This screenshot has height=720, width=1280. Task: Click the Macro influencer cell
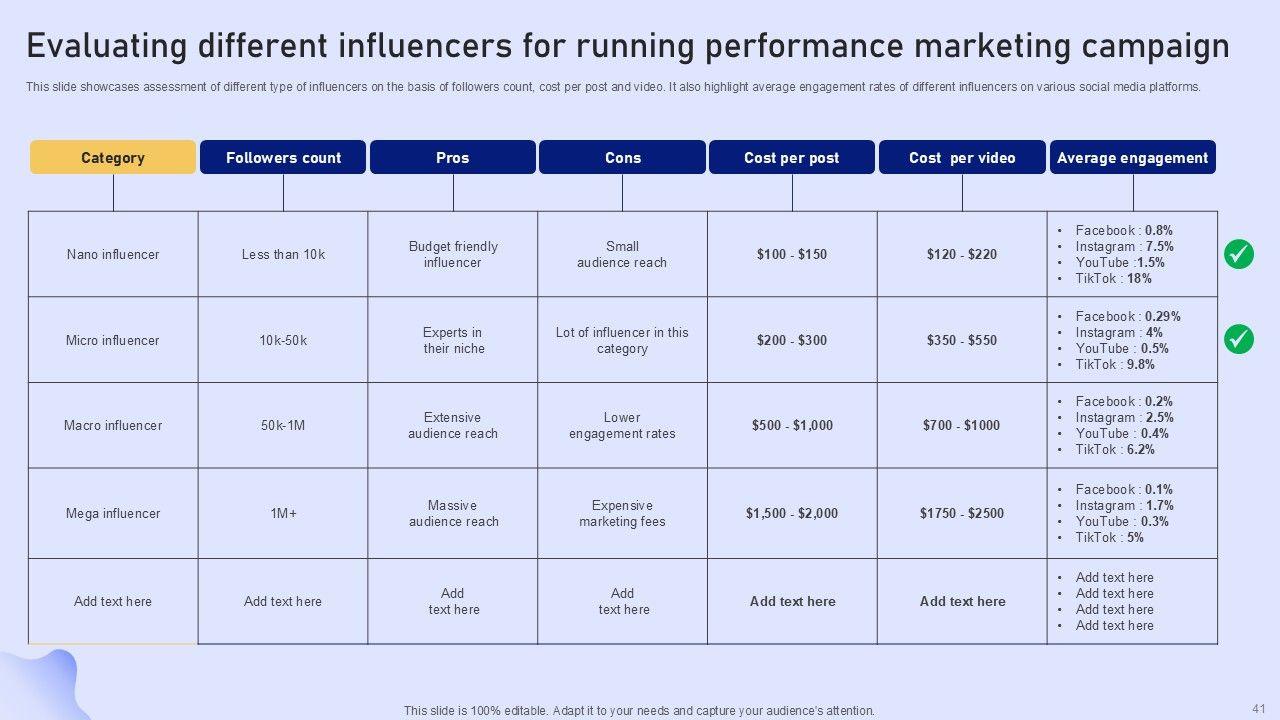113,425
